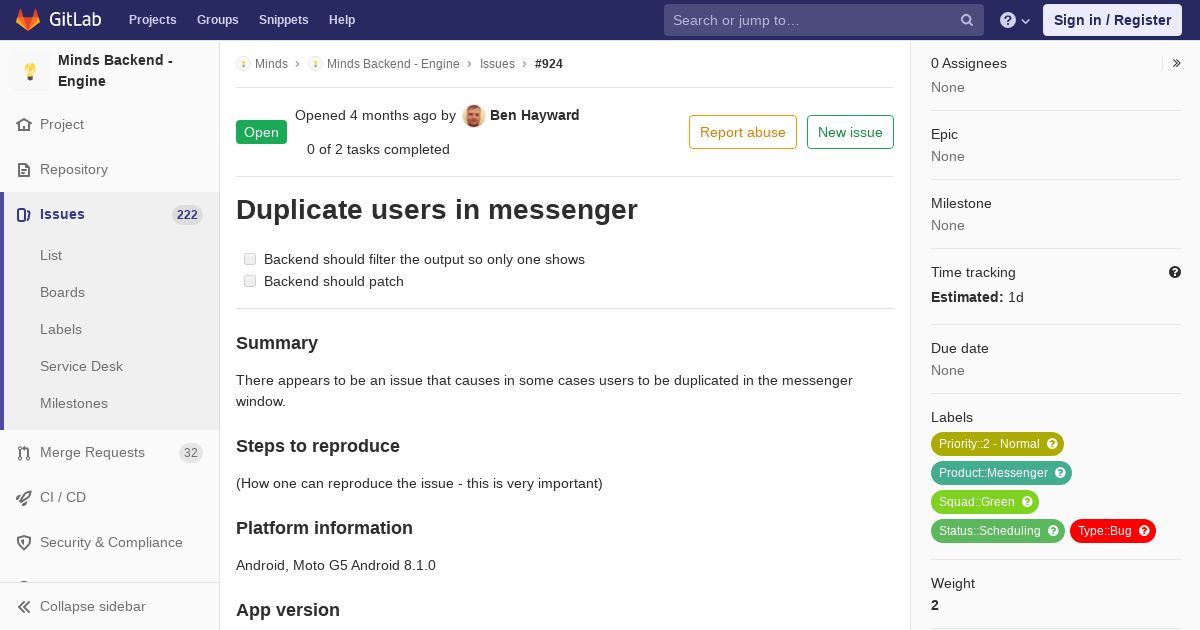Click the Ben Hayward author link

tap(535, 116)
